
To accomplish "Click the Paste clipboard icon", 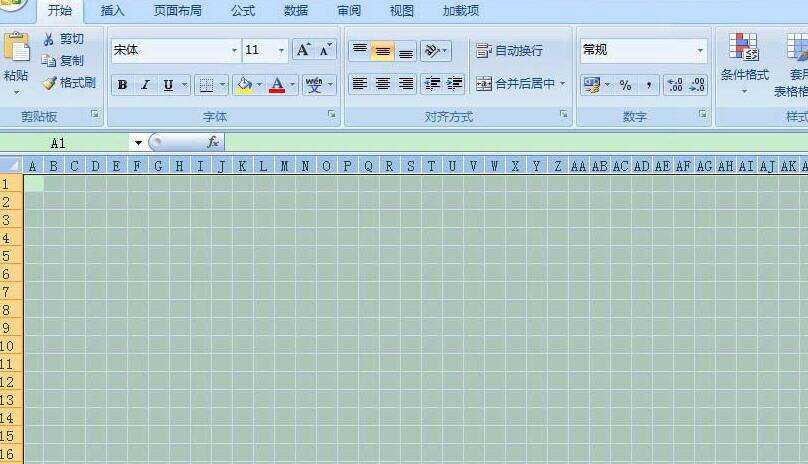I will tap(16, 47).
